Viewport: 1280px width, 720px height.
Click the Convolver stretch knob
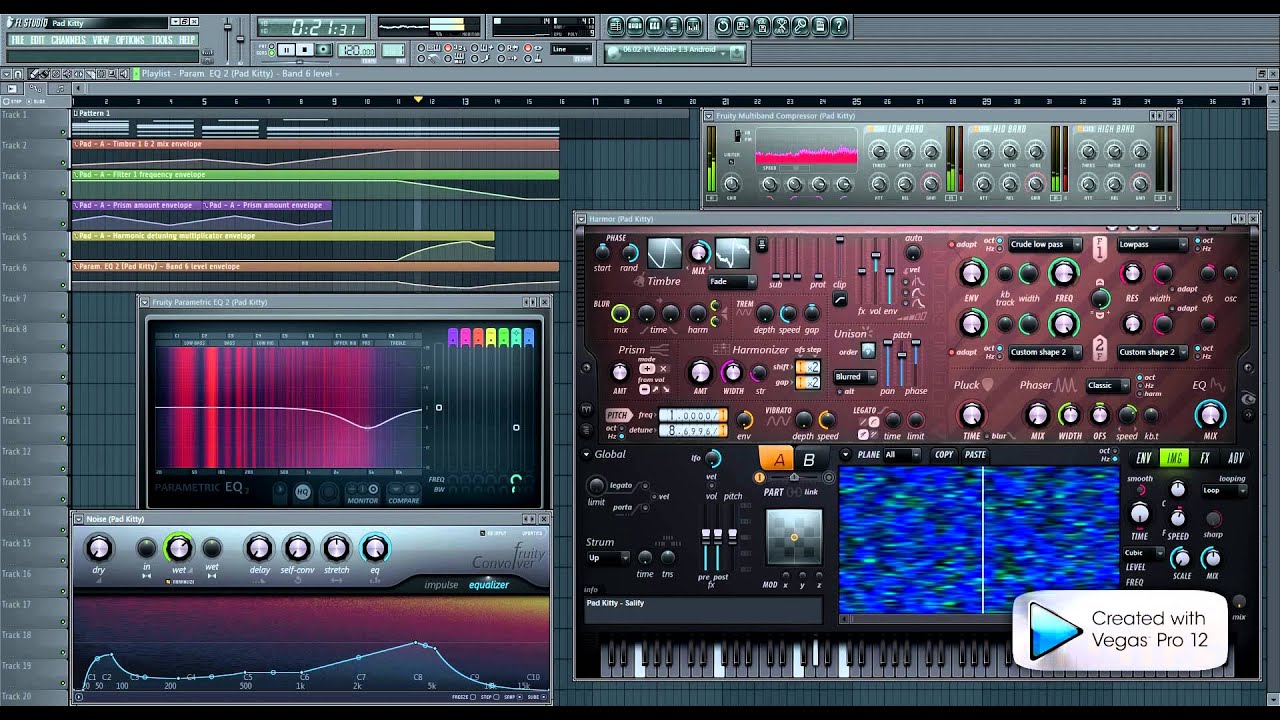tap(336, 548)
